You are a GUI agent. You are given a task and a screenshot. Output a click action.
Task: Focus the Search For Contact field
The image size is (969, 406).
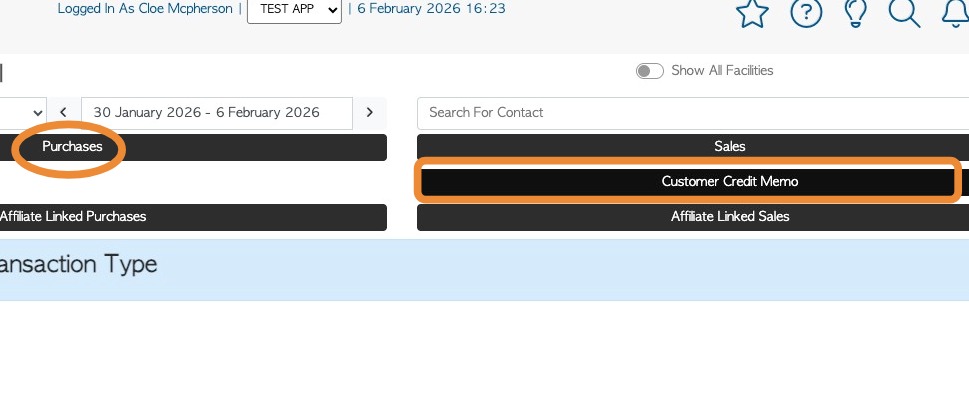[692, 113]
